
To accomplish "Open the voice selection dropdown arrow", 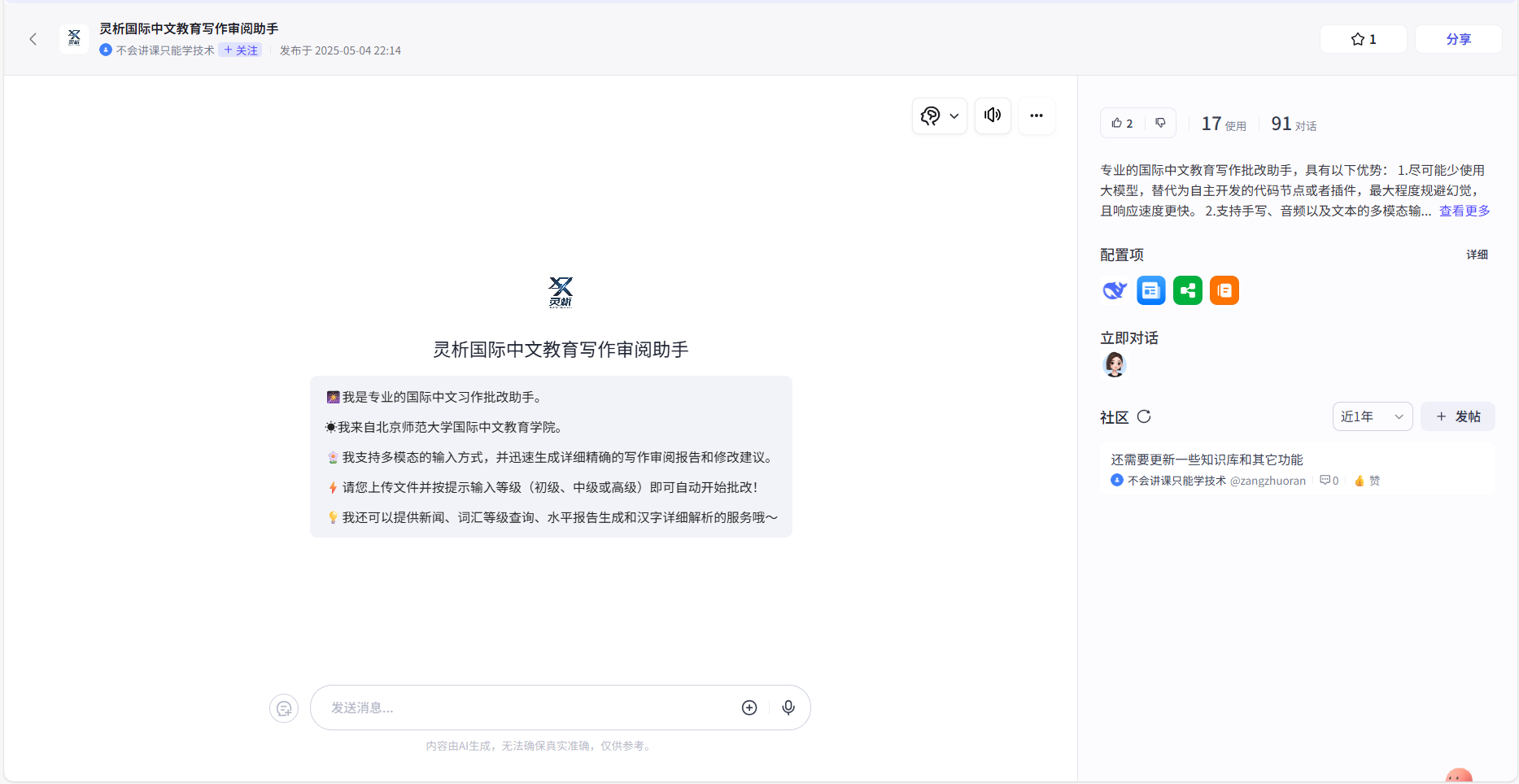I will pos(954,116).
